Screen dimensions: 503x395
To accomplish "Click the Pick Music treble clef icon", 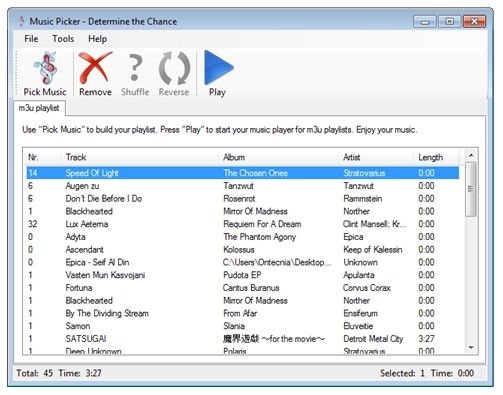I will click(45, 68).
